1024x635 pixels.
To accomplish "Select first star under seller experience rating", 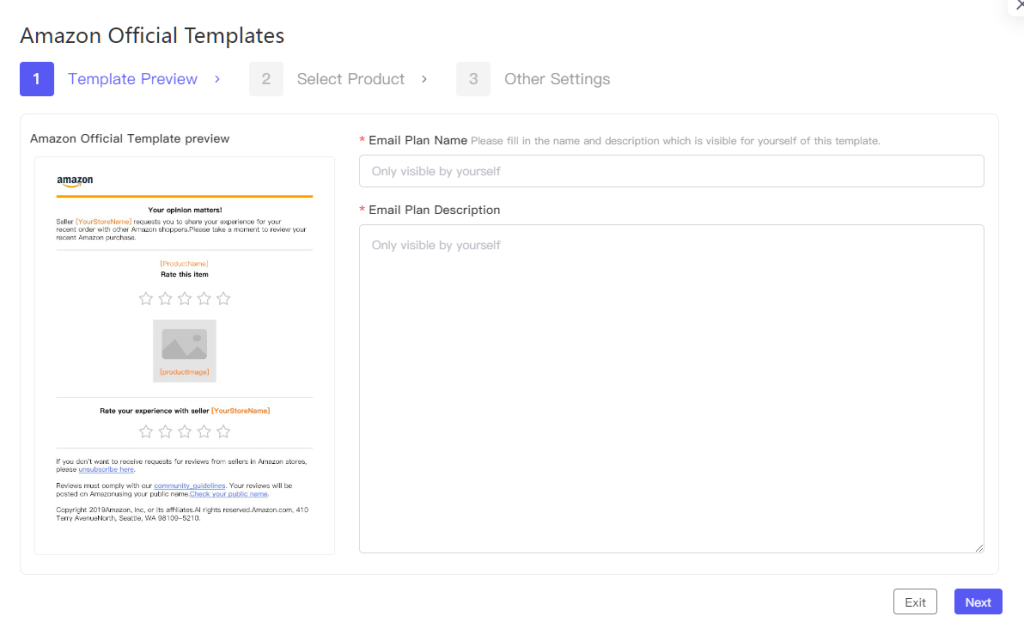I will (x=146, y=431).
